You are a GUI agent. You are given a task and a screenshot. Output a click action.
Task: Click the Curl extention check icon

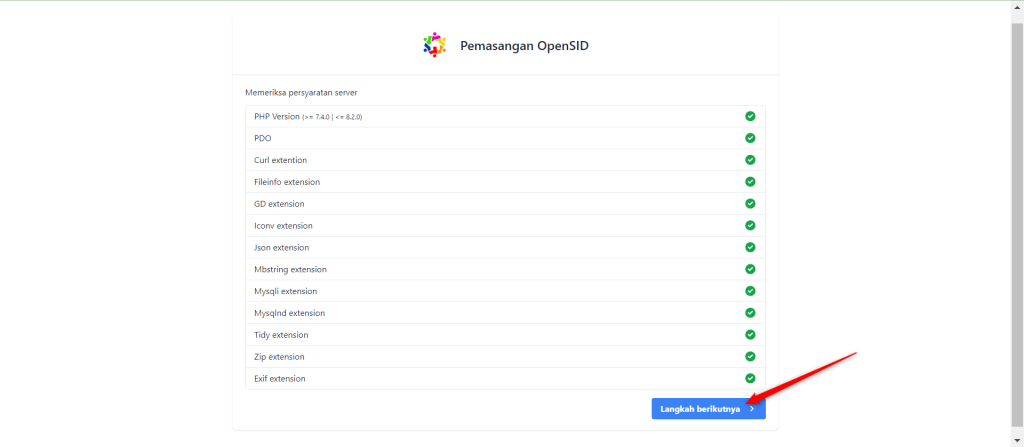(x=750, y=160)
